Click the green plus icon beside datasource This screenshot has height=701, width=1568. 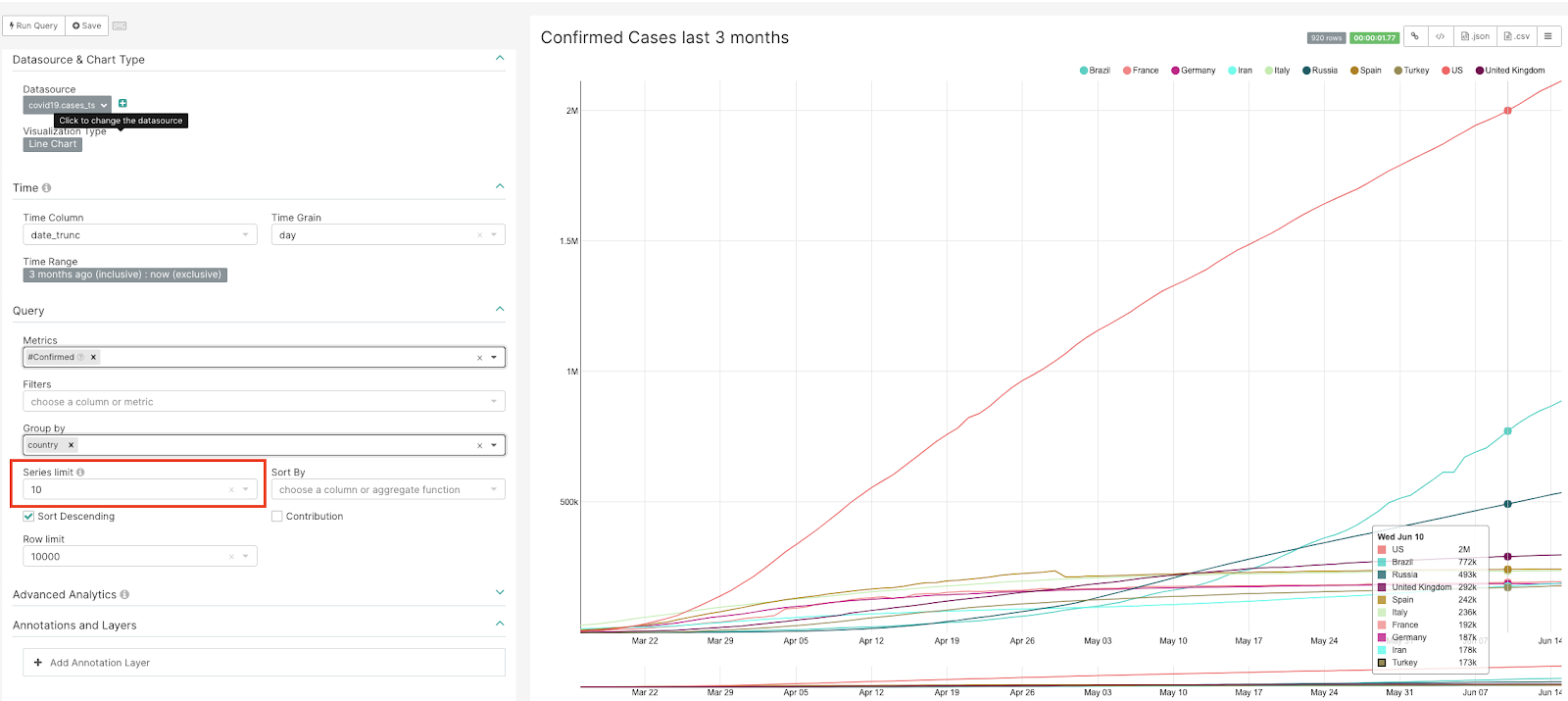tap(122, 104)
